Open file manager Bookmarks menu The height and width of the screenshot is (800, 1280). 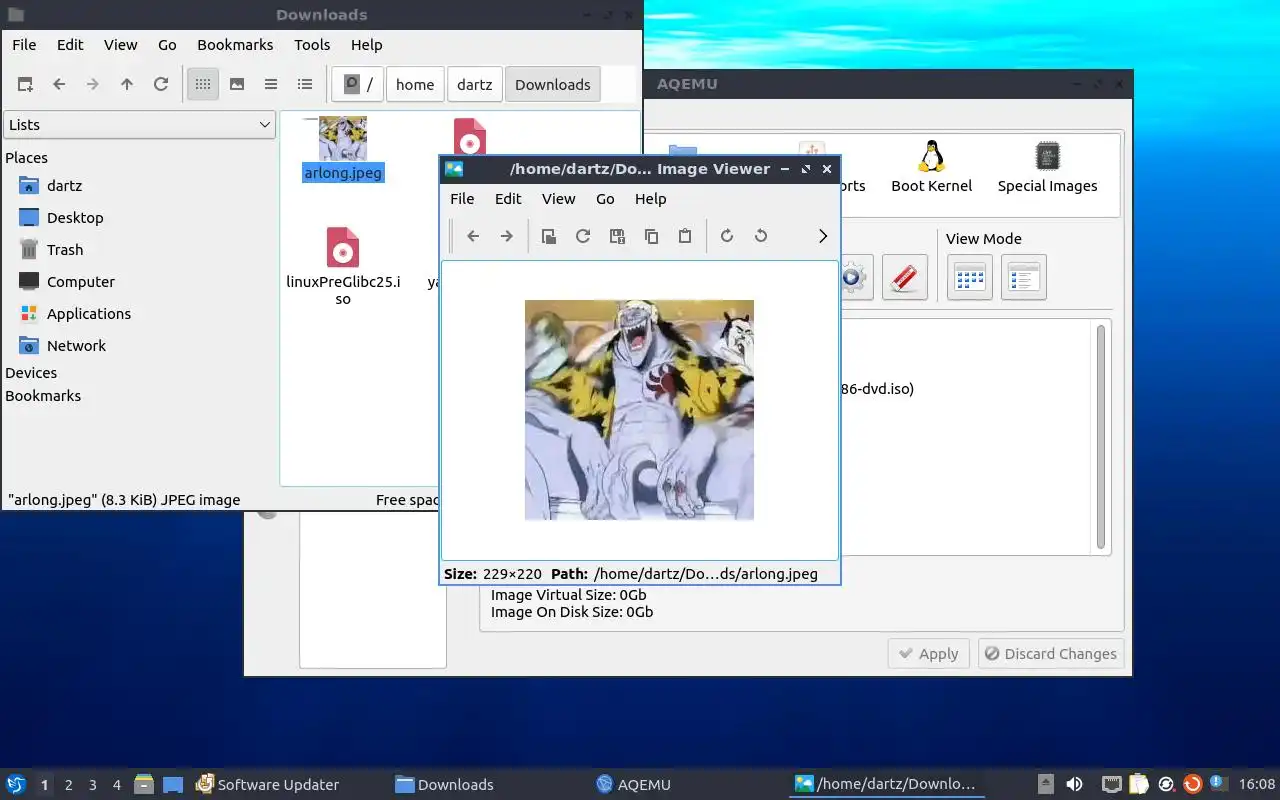pyautogui.click(x=235, y=44)
